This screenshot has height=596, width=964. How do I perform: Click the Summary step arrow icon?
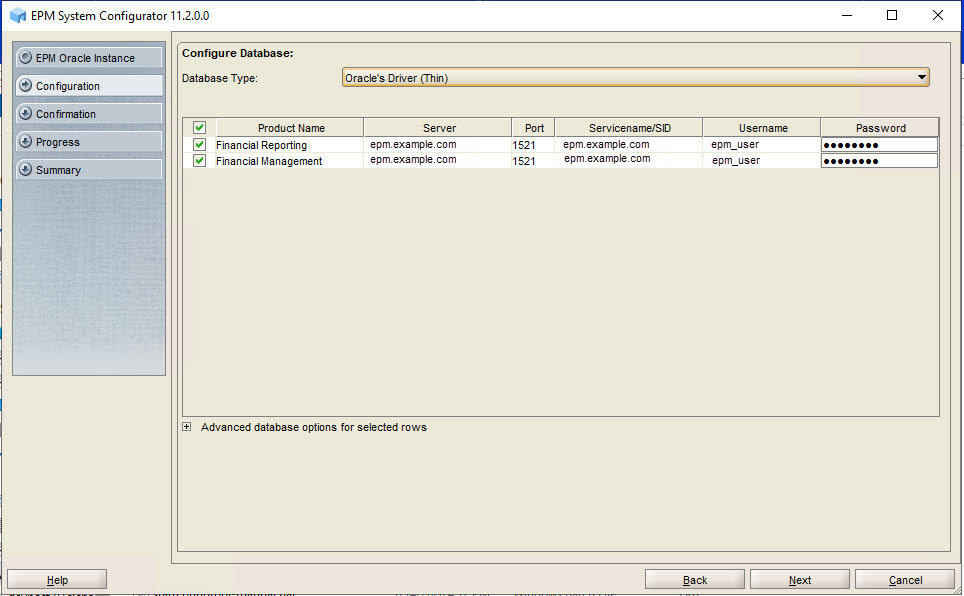click(x=25, y=169)
